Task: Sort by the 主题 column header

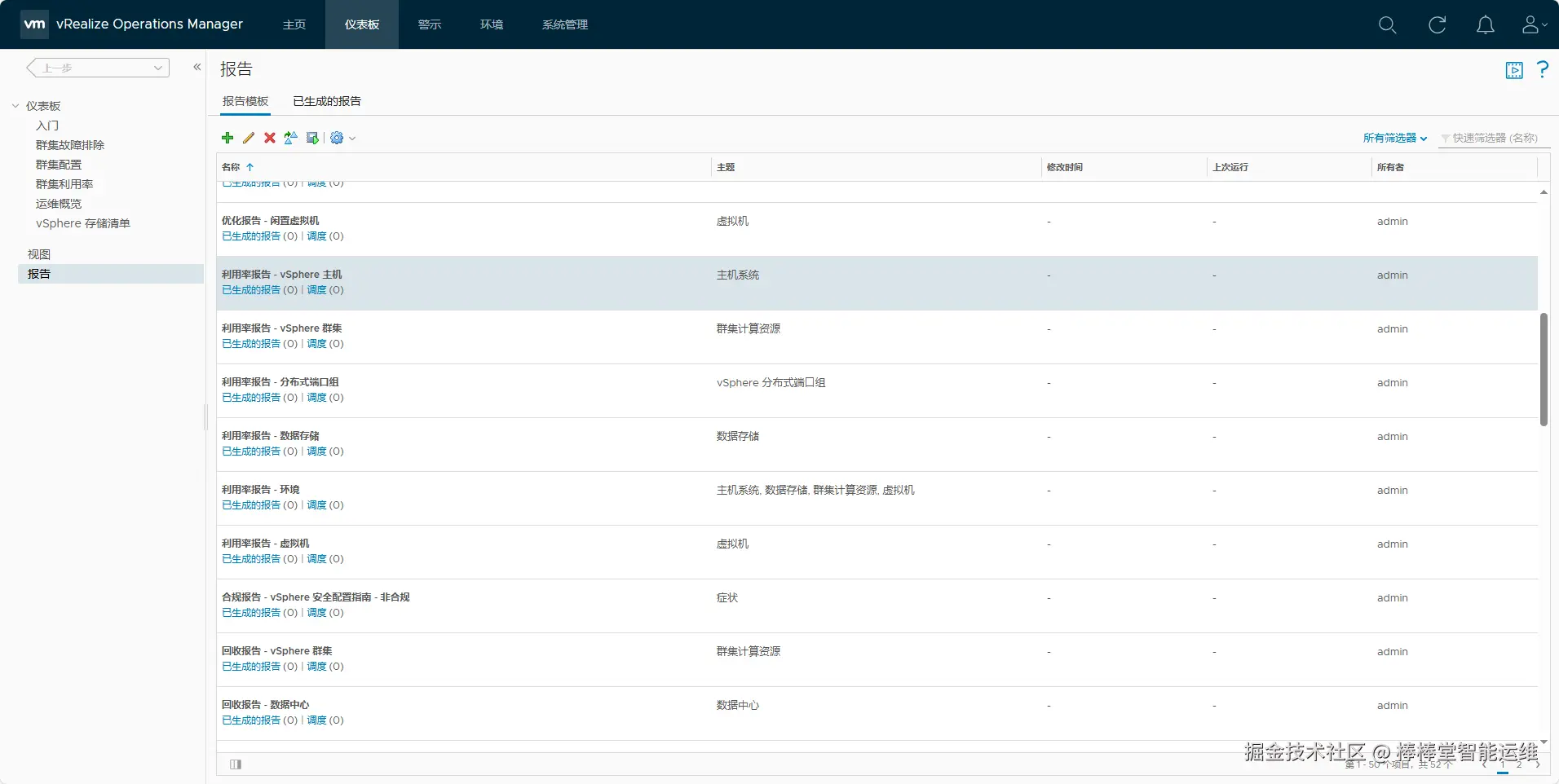Action: coord(726,167)
